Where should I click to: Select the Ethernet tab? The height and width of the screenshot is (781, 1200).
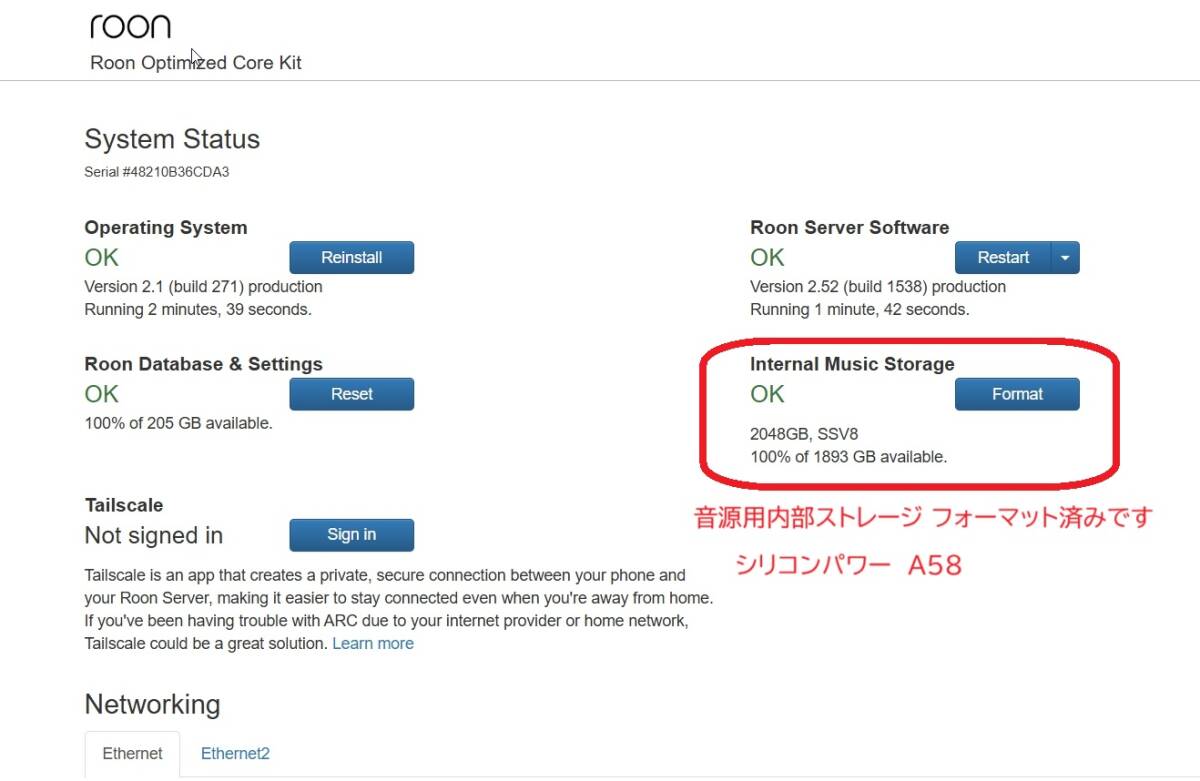point(132,754)
